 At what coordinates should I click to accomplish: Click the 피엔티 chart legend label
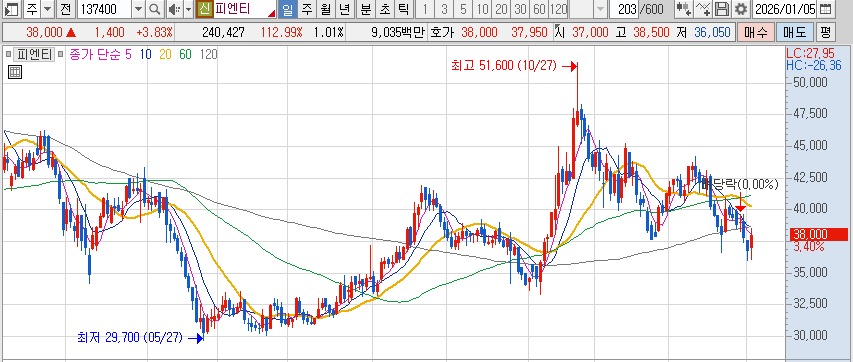(x=34, y=54)
